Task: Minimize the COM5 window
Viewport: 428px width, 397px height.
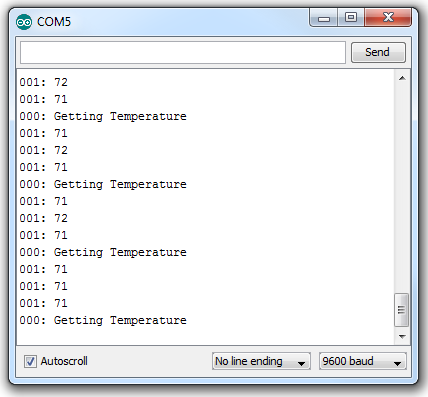Action: tap(324, 18)
